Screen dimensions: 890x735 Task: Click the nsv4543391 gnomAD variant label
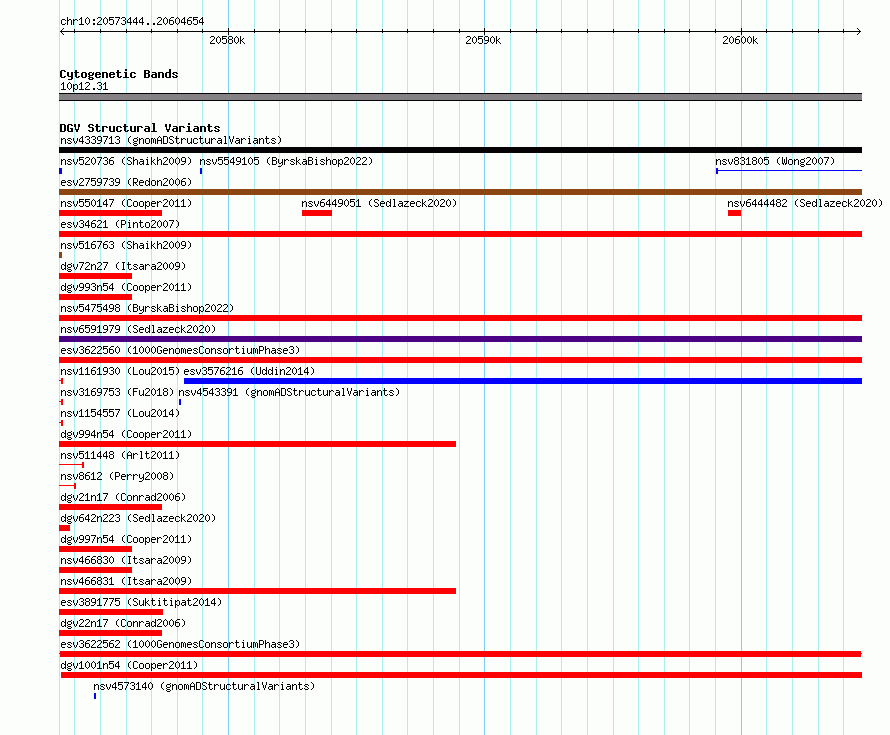tap(289, 392)
